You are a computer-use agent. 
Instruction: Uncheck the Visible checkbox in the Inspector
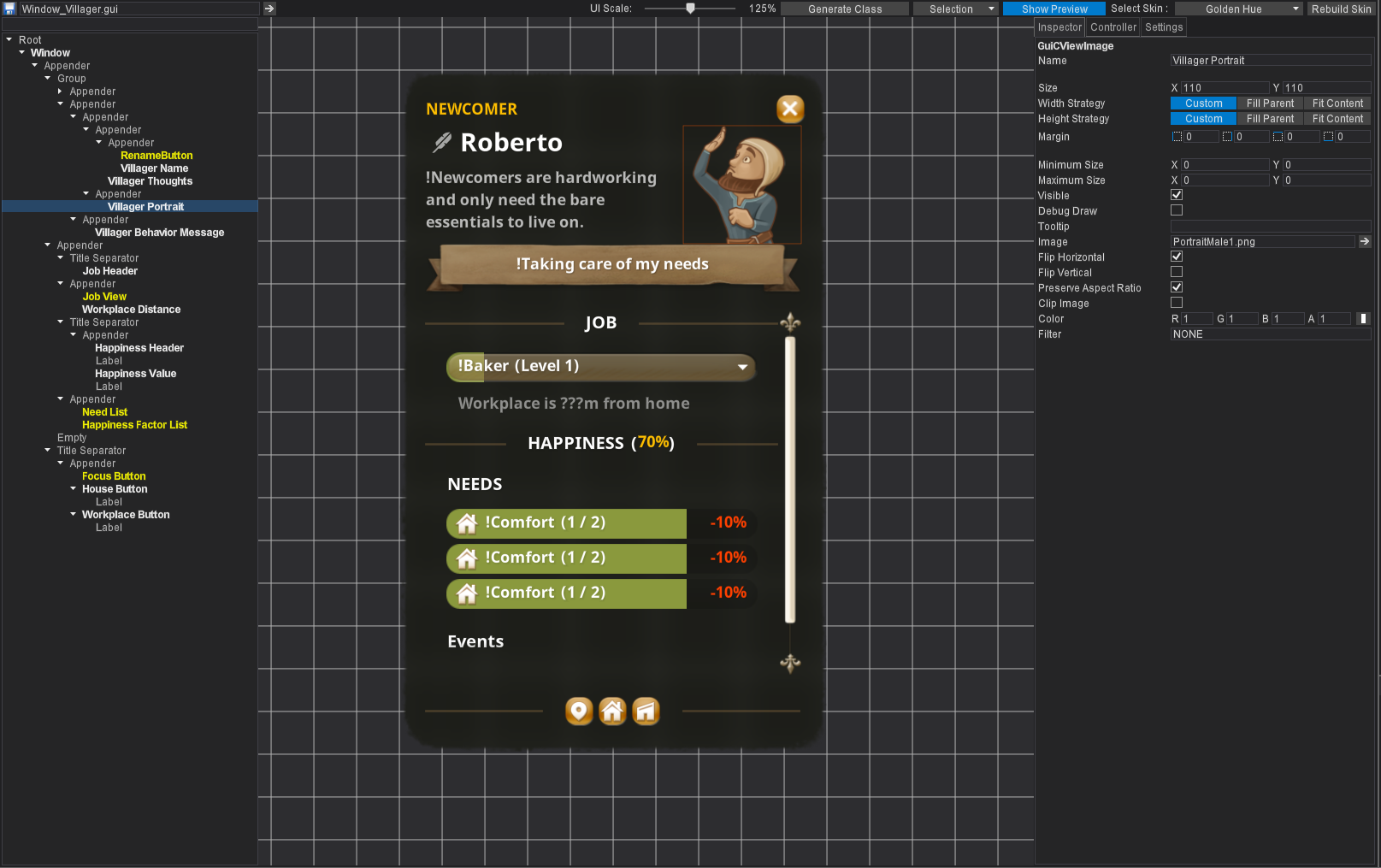1177,194
